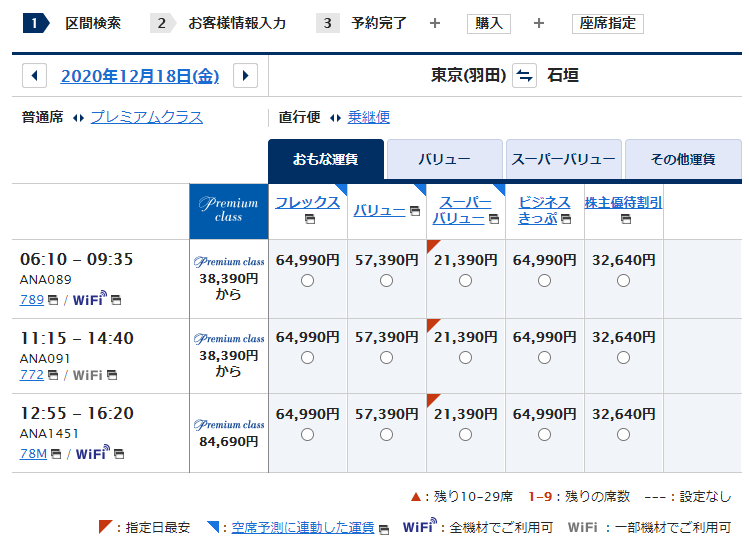
Task: Open popup icon next to ビジネスきっぷ header
Action: (x=566, y=219)
